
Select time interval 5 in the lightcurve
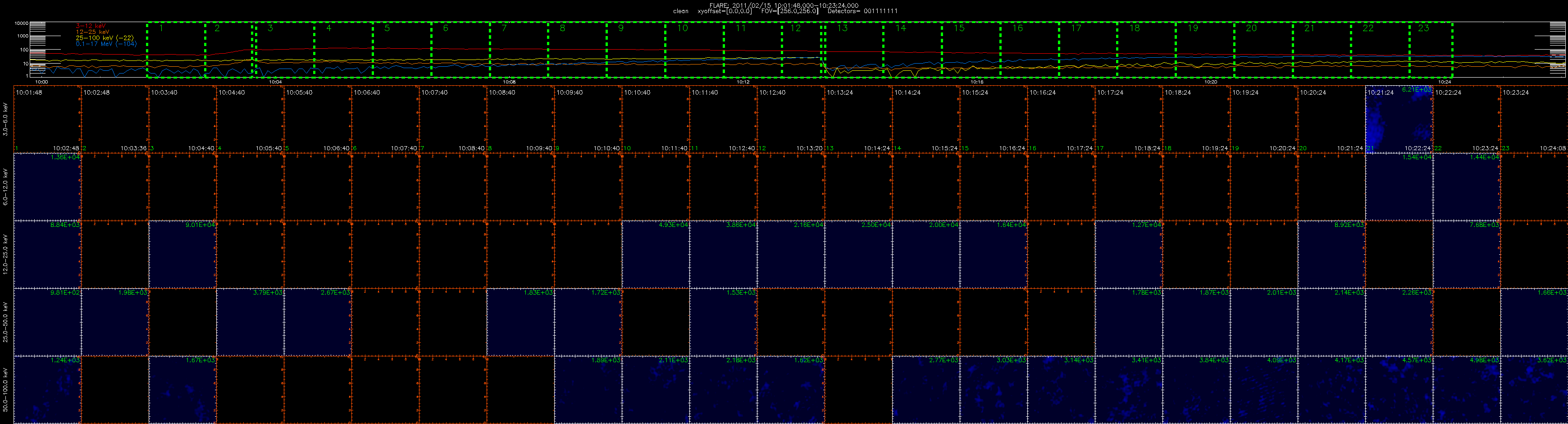coord(402,50)
